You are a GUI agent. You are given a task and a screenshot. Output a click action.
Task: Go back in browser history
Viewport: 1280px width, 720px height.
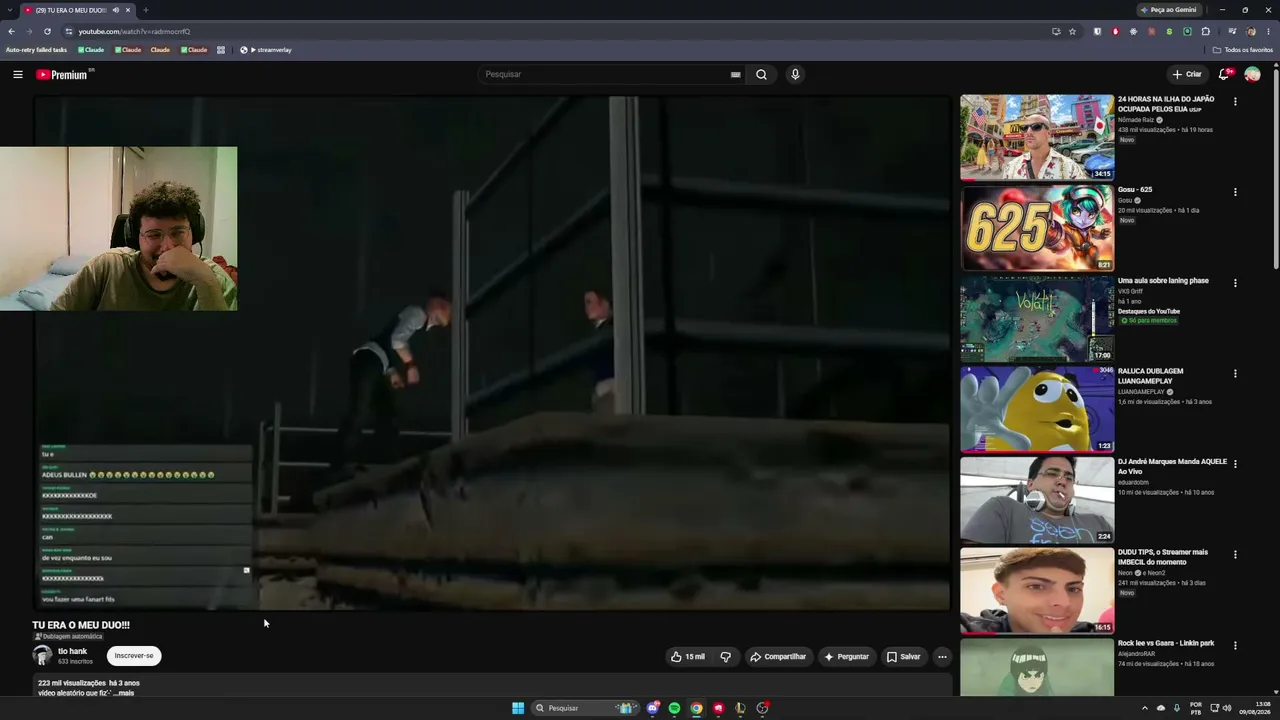[x=12, y=31]
